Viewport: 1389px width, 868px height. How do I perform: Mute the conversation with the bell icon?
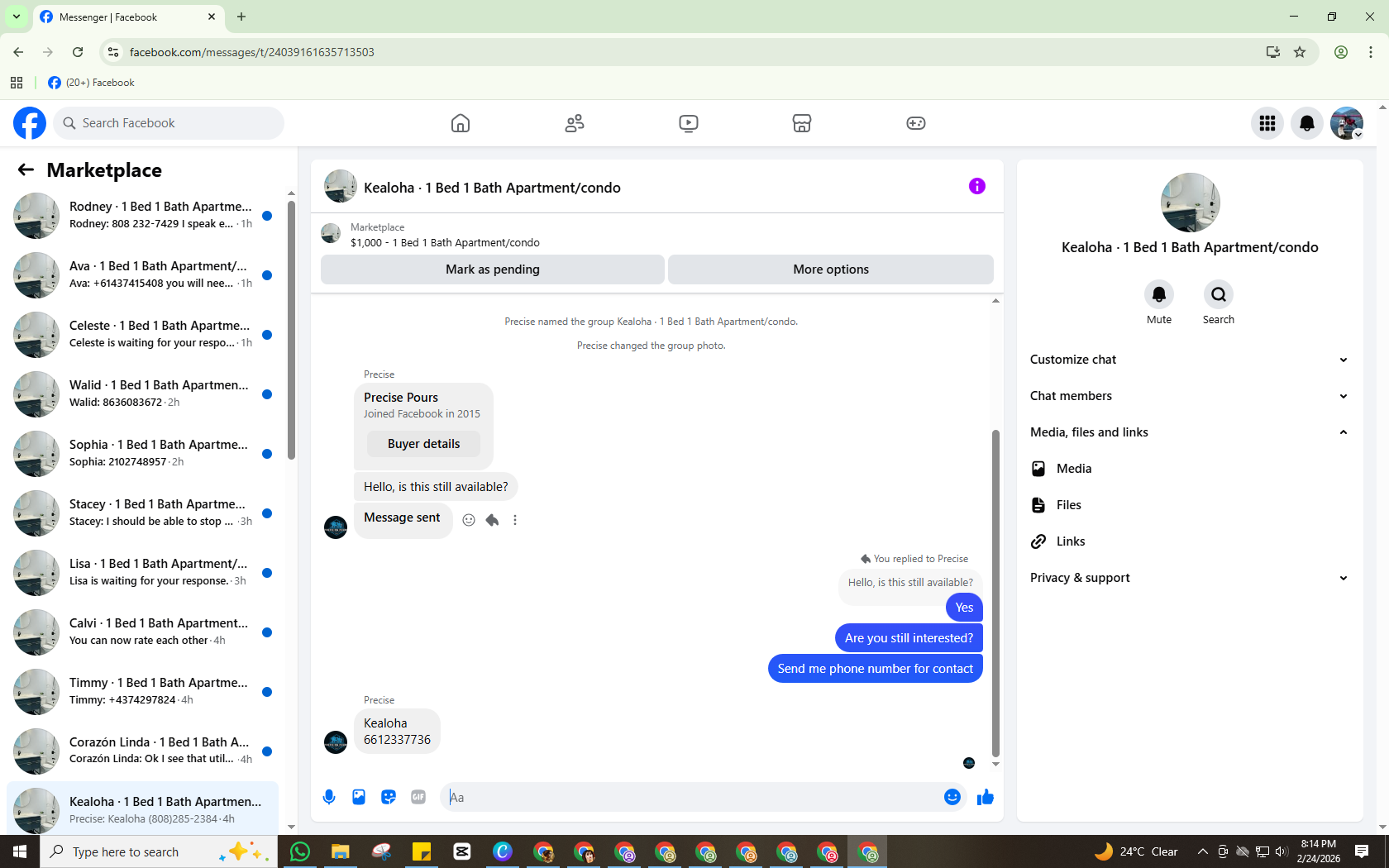click(1159, 294)
